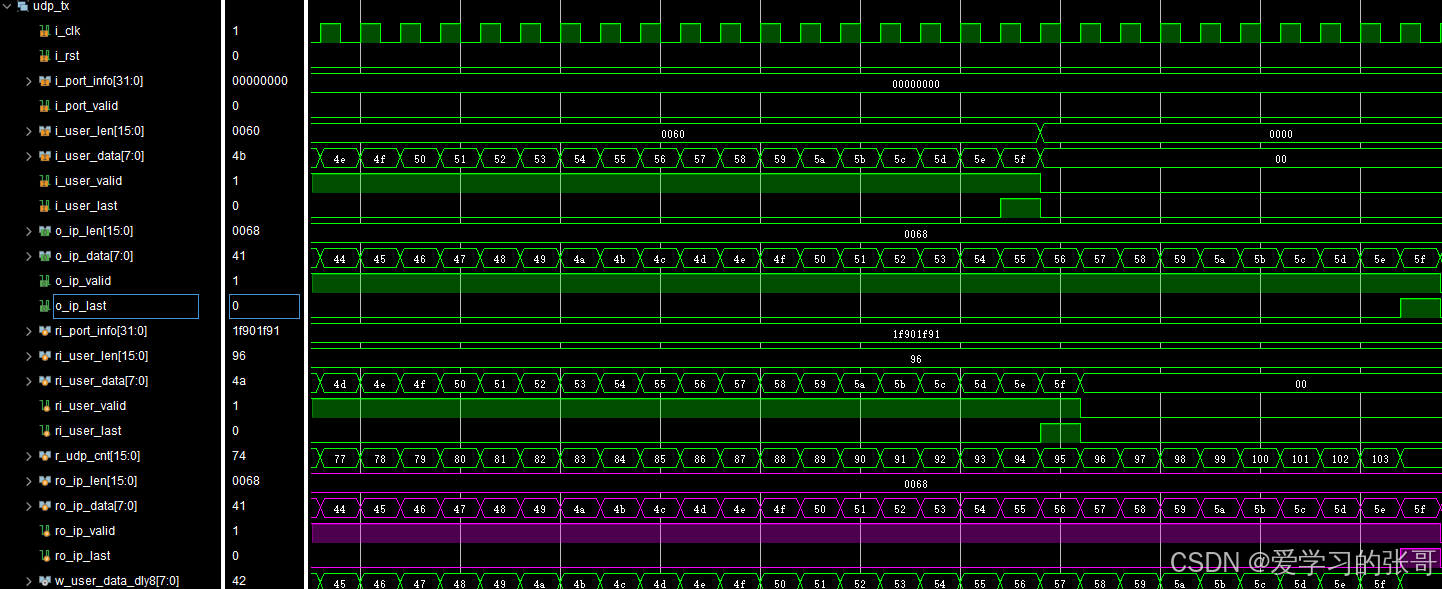The image size is (1442, 589).
Task: Click the bus icon beside w_user_data_dly8[7:0]
Action: (x=44, y=581)
